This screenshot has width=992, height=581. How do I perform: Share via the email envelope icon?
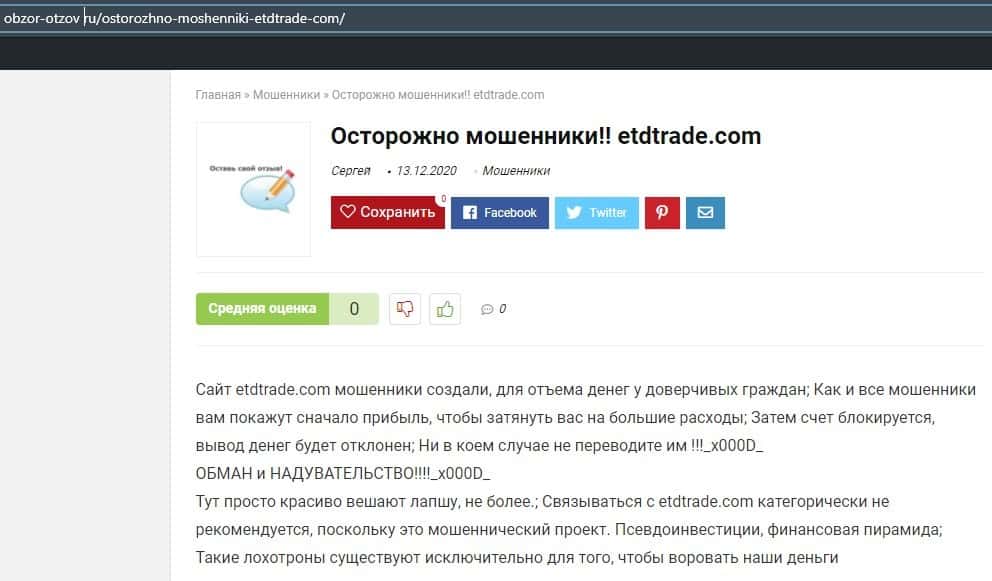click(705, 212)
